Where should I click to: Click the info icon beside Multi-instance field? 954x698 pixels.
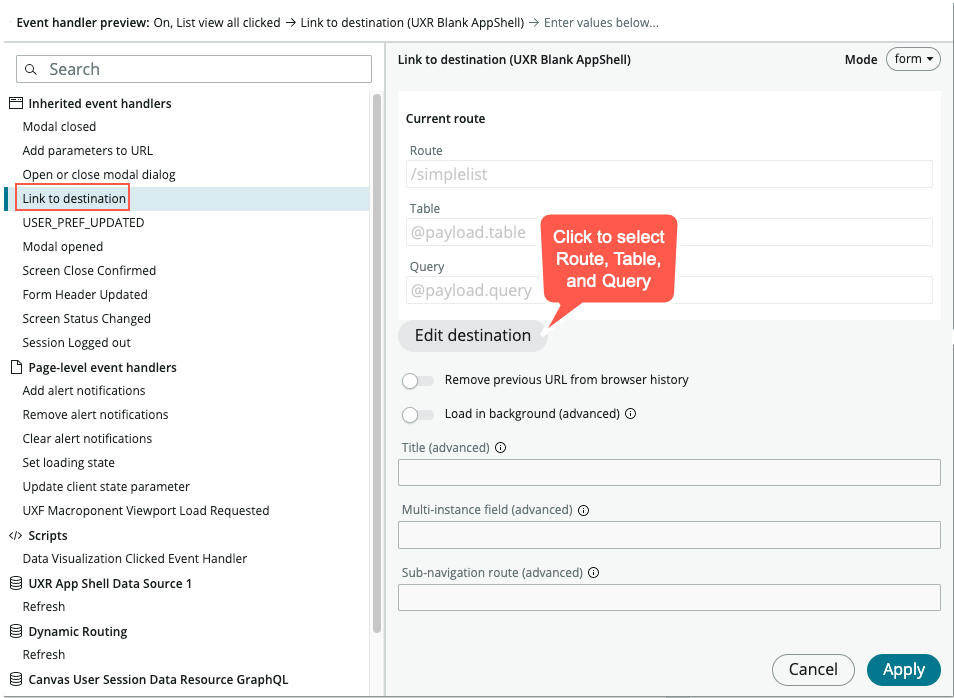pyautogui.click(x=583, y=510)
